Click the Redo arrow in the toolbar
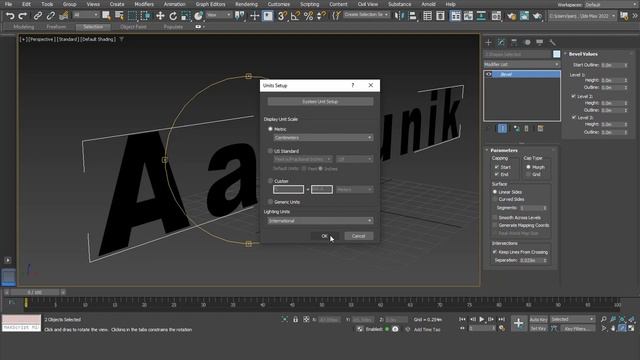This screenshot has width=640, height=360. pos(23,16)
